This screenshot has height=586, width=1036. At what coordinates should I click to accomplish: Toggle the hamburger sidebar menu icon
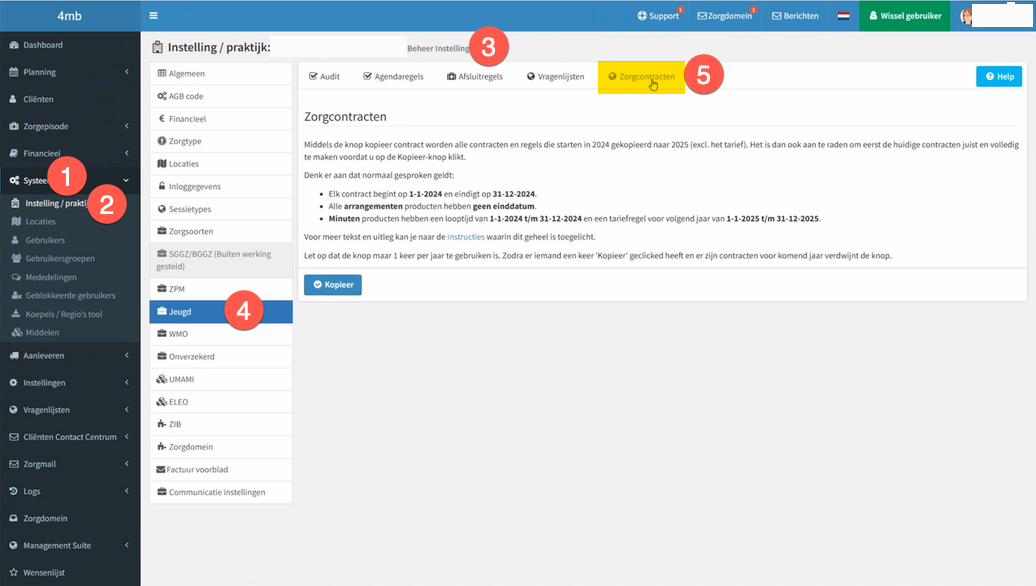click(153, 16)
